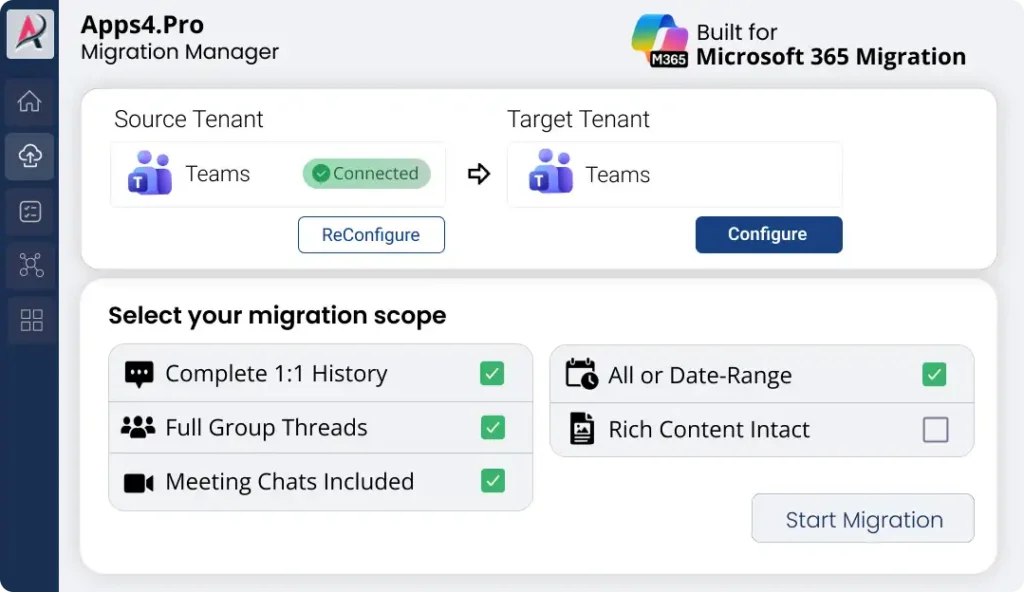This screenshot has height=592, width=1024.
Task: Click the 'Full Group Threads' label
Action: pos(266,427)
